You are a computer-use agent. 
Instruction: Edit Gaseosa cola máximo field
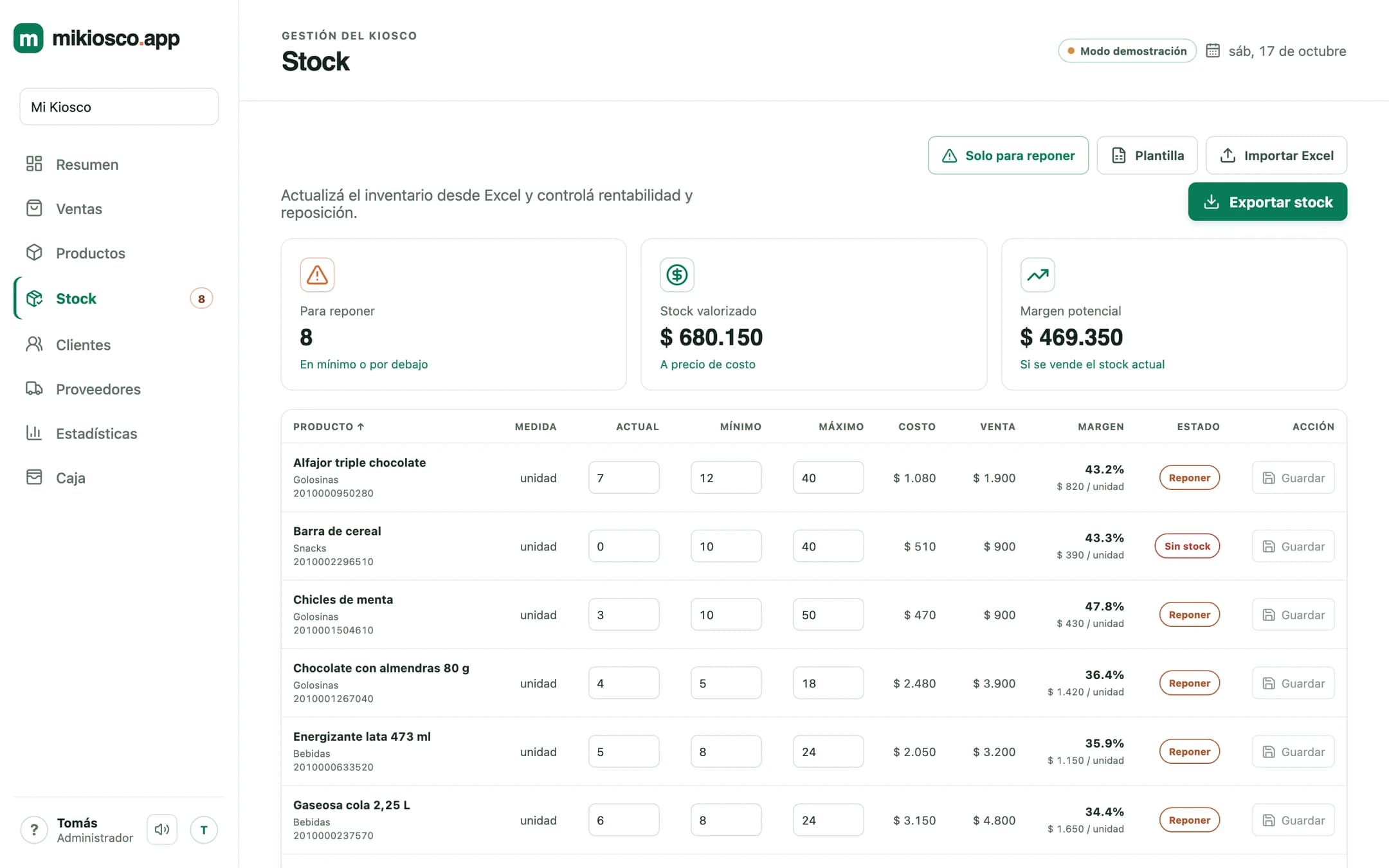tap(828, 820)
